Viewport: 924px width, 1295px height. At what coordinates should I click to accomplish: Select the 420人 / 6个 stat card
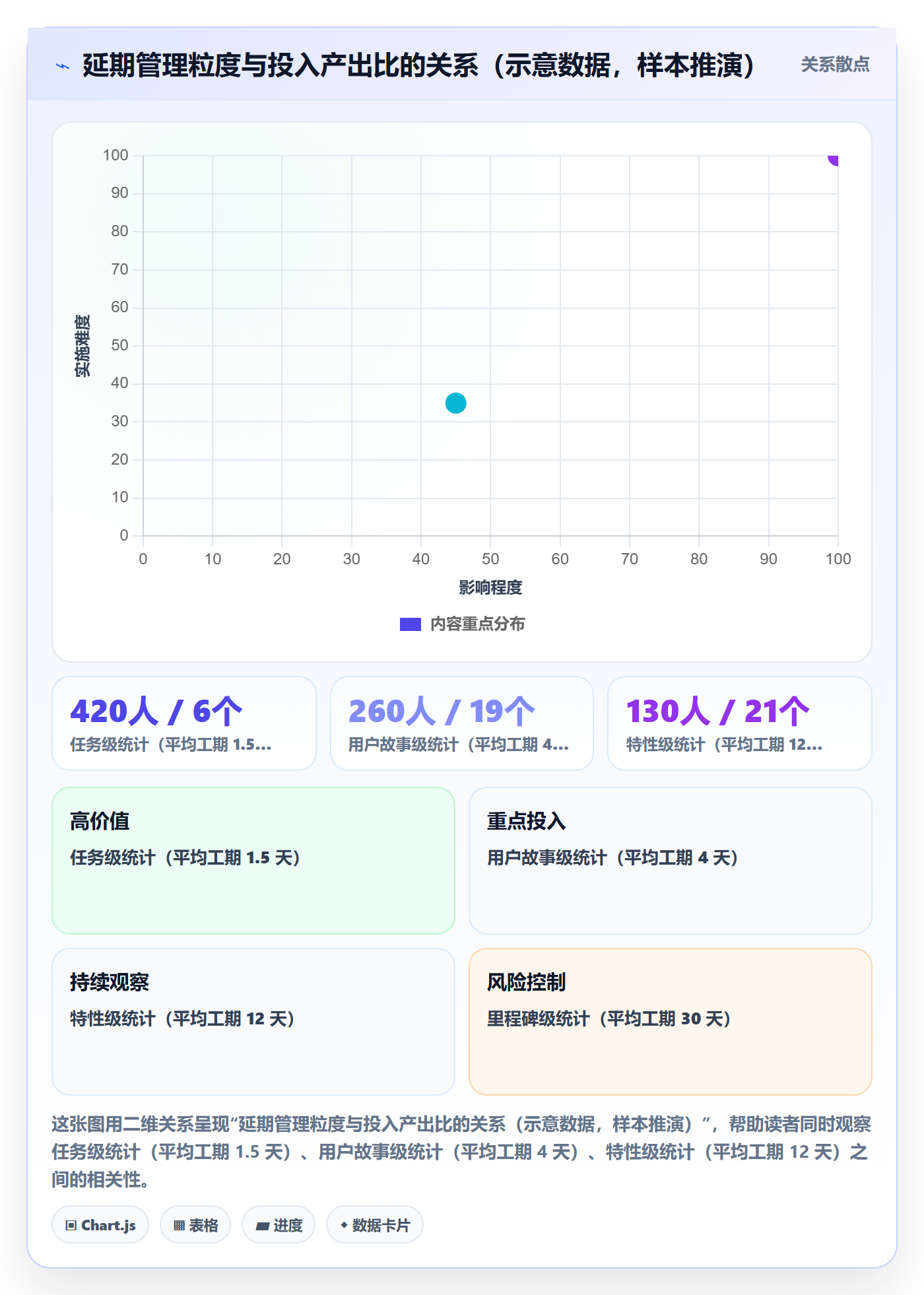[184, 723]
